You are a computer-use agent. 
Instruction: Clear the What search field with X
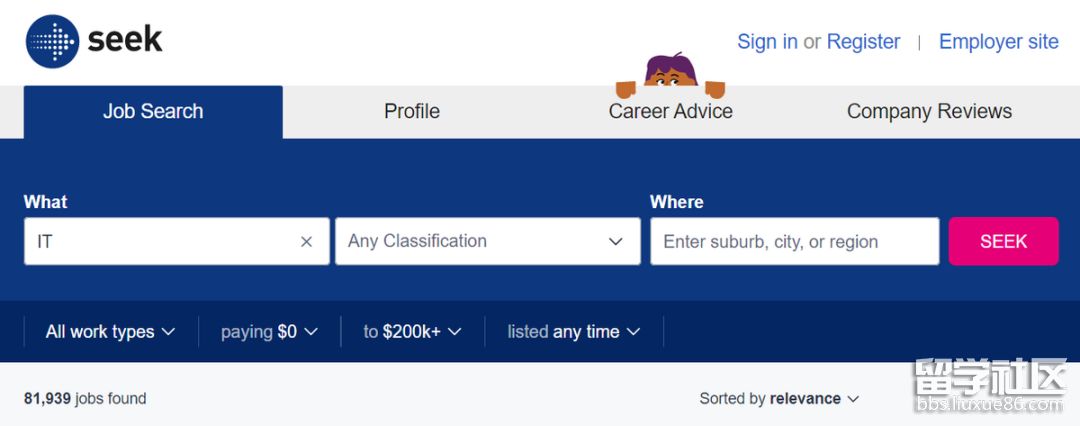point(307,242)
